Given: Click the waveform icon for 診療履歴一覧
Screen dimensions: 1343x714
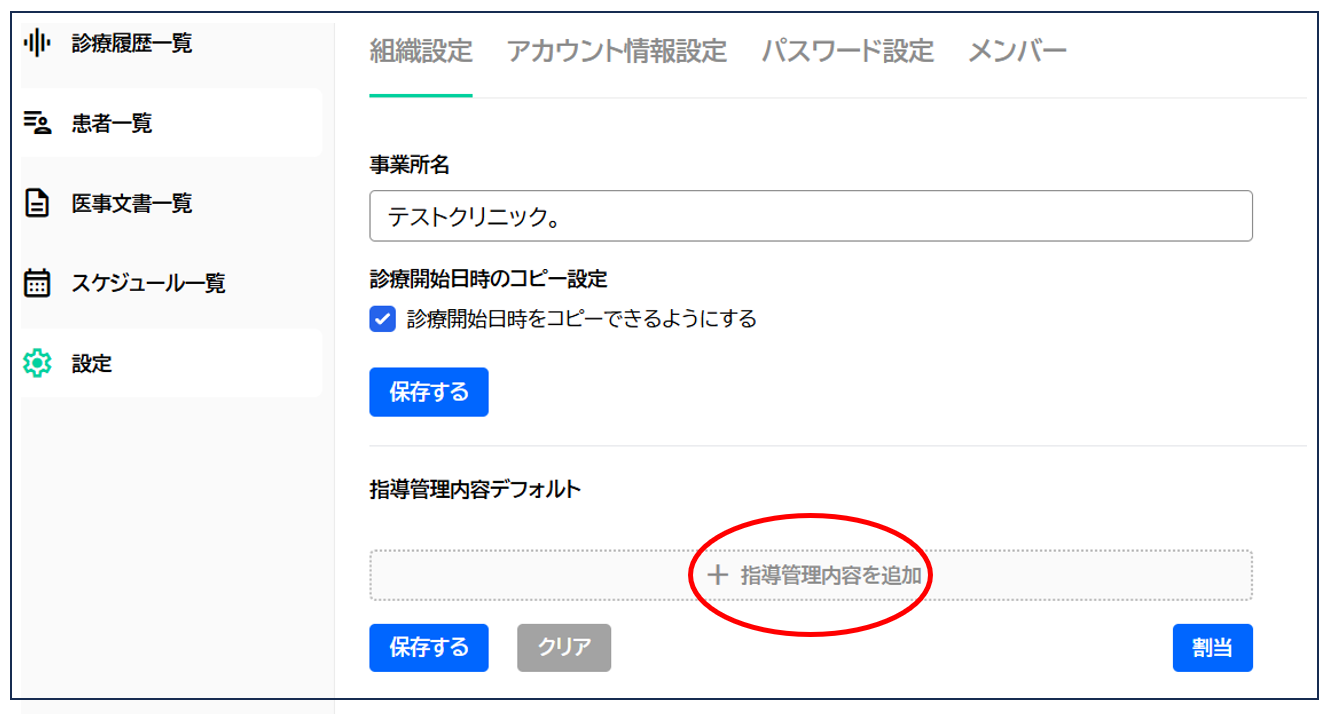Looking at the screenshot, I should pos(36,43).
